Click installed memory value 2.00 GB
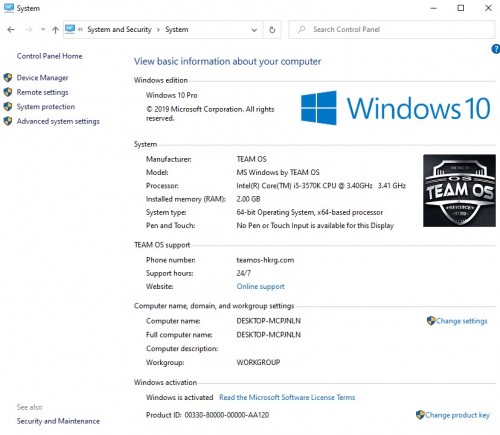Screen dimensions: 500x435 click(248, 199)
